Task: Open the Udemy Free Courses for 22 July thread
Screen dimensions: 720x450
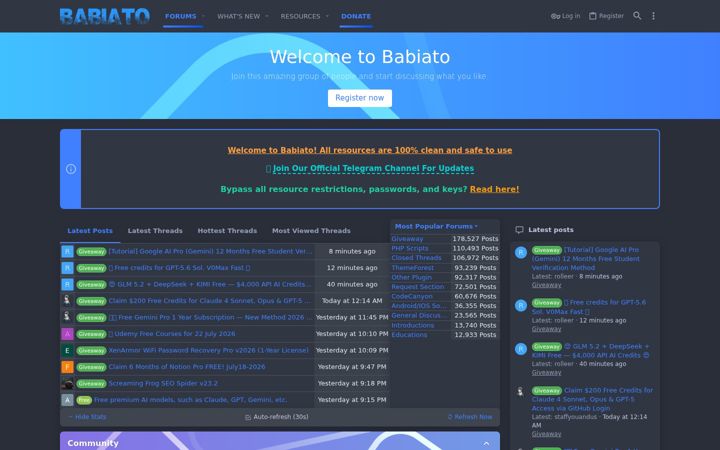Action: [174, 334]
